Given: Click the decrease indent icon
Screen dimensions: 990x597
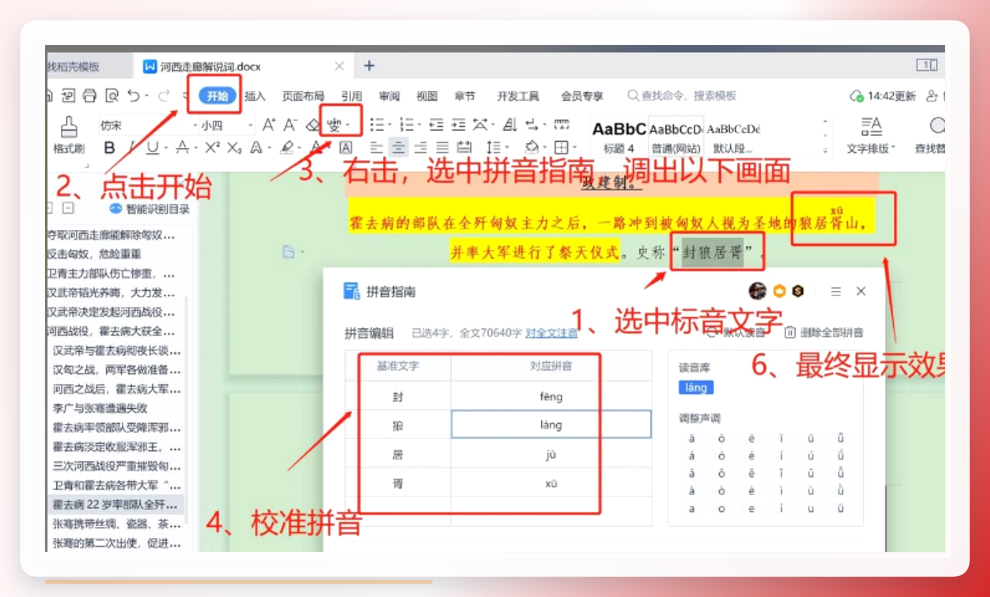Looking at the screenshot, I should [436, 125].
